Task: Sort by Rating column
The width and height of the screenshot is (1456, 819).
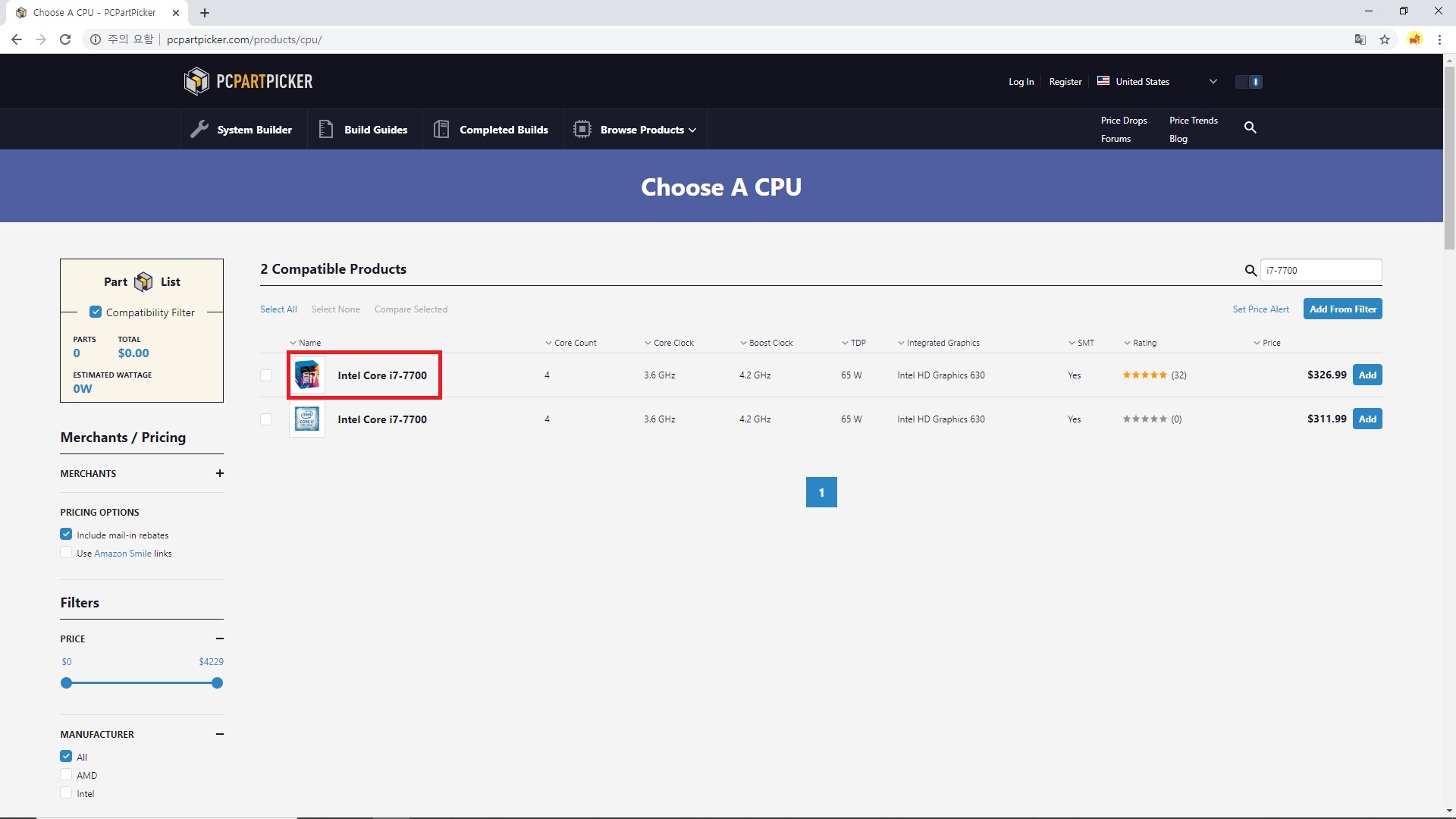Action: pos(1140,343)
